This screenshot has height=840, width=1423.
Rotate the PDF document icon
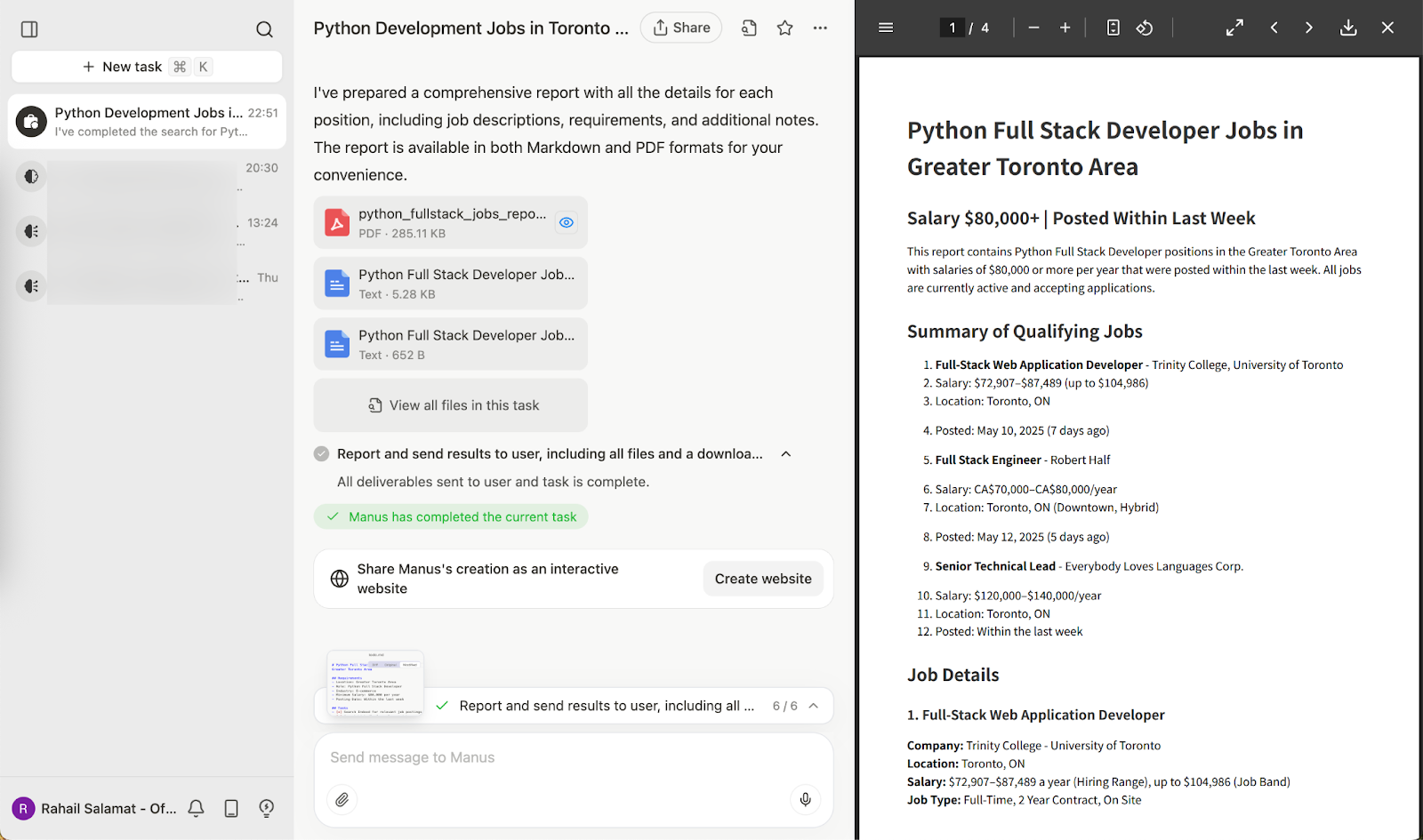1145,28
